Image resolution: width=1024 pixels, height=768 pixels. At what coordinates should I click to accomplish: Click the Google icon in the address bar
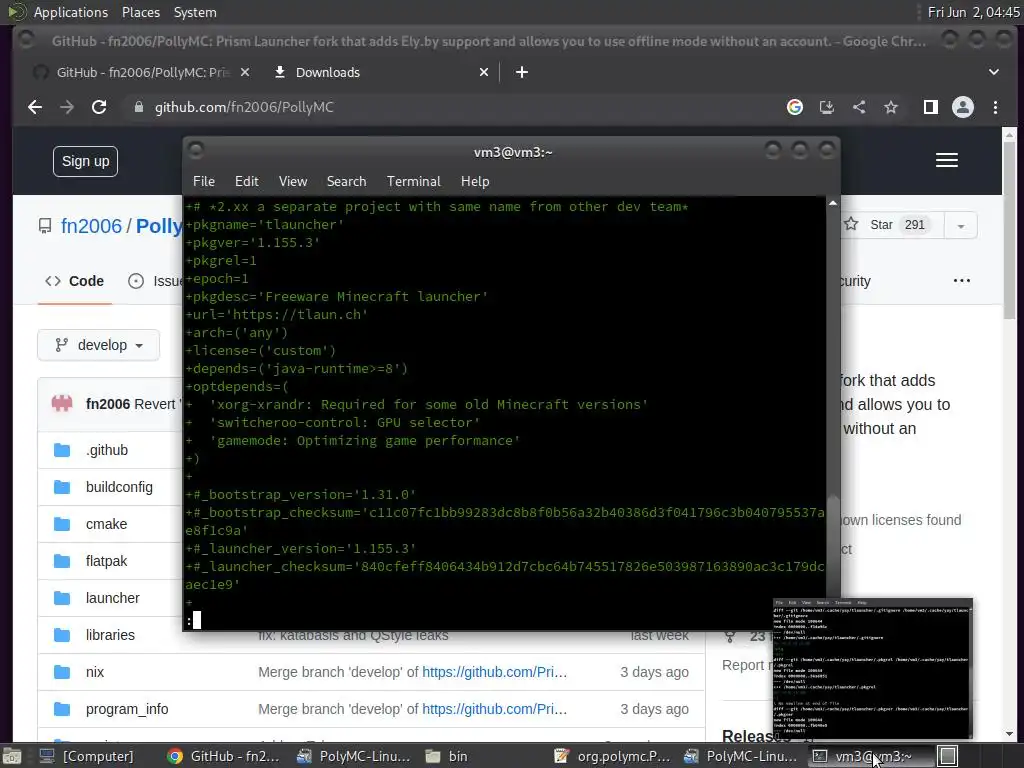(x=795, y=107)
